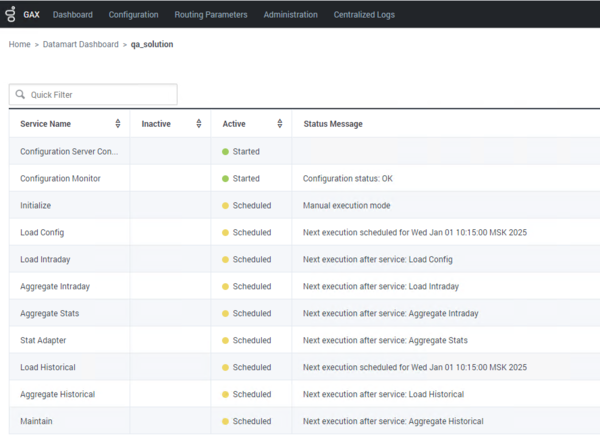Screen dimensions: 600x441
Task: Open the Configuration menu
Action: click(134, 15)
